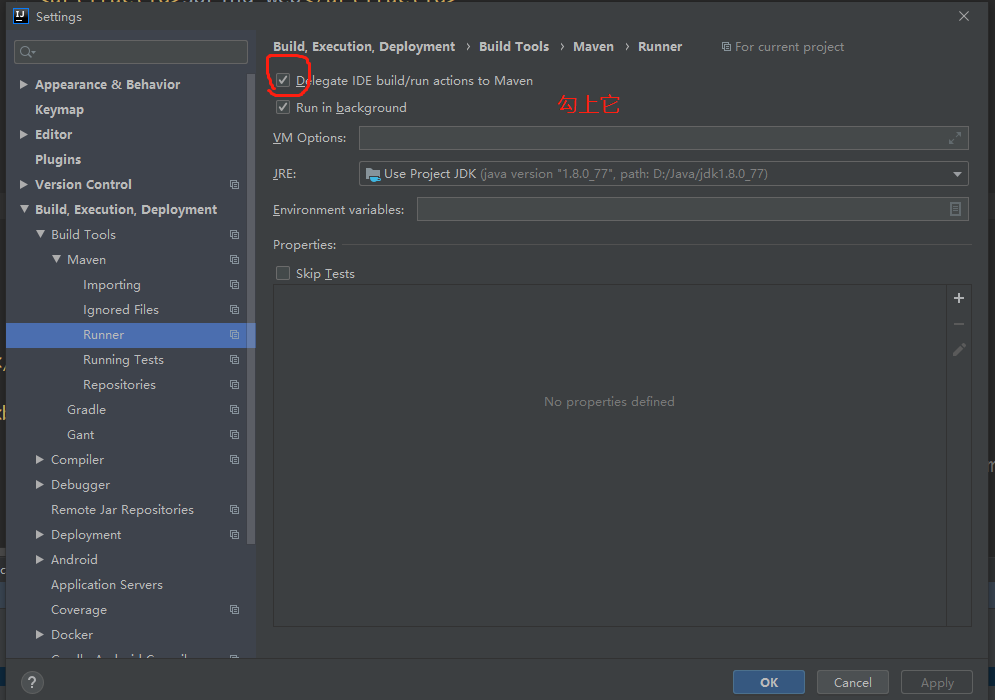Viewport: 995px width, 700px height.
Task: Click the project badge icon next to Runner
Action: coord(233,334)
